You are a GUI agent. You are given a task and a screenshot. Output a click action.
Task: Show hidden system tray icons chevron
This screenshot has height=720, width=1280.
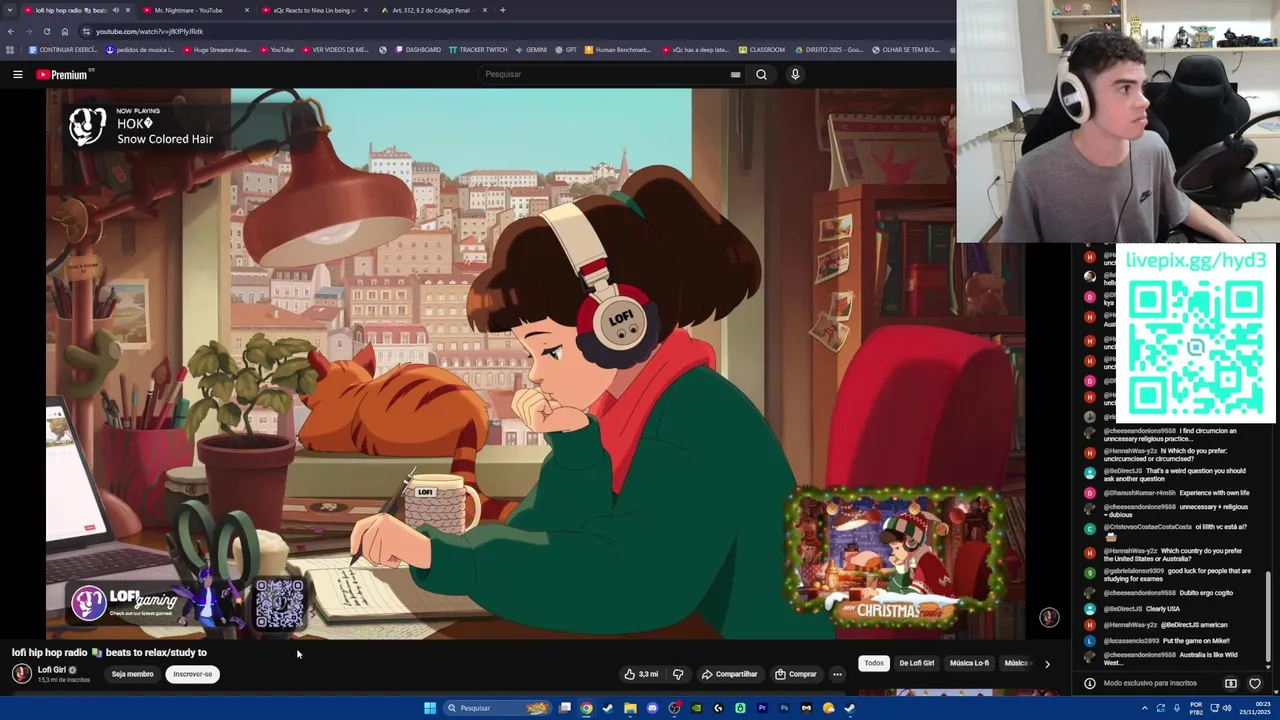[1145, 708]
